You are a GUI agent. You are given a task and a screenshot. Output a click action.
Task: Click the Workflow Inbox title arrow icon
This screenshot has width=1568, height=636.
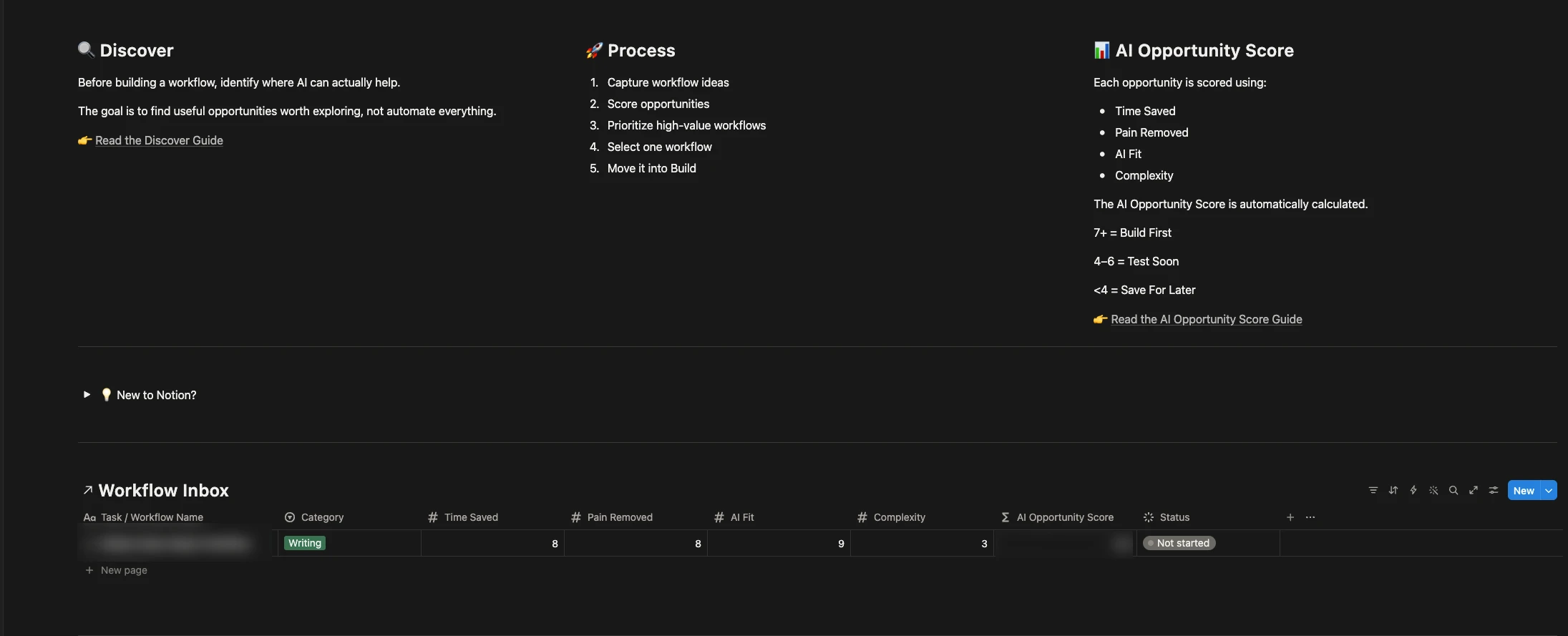tap(87, 490)
